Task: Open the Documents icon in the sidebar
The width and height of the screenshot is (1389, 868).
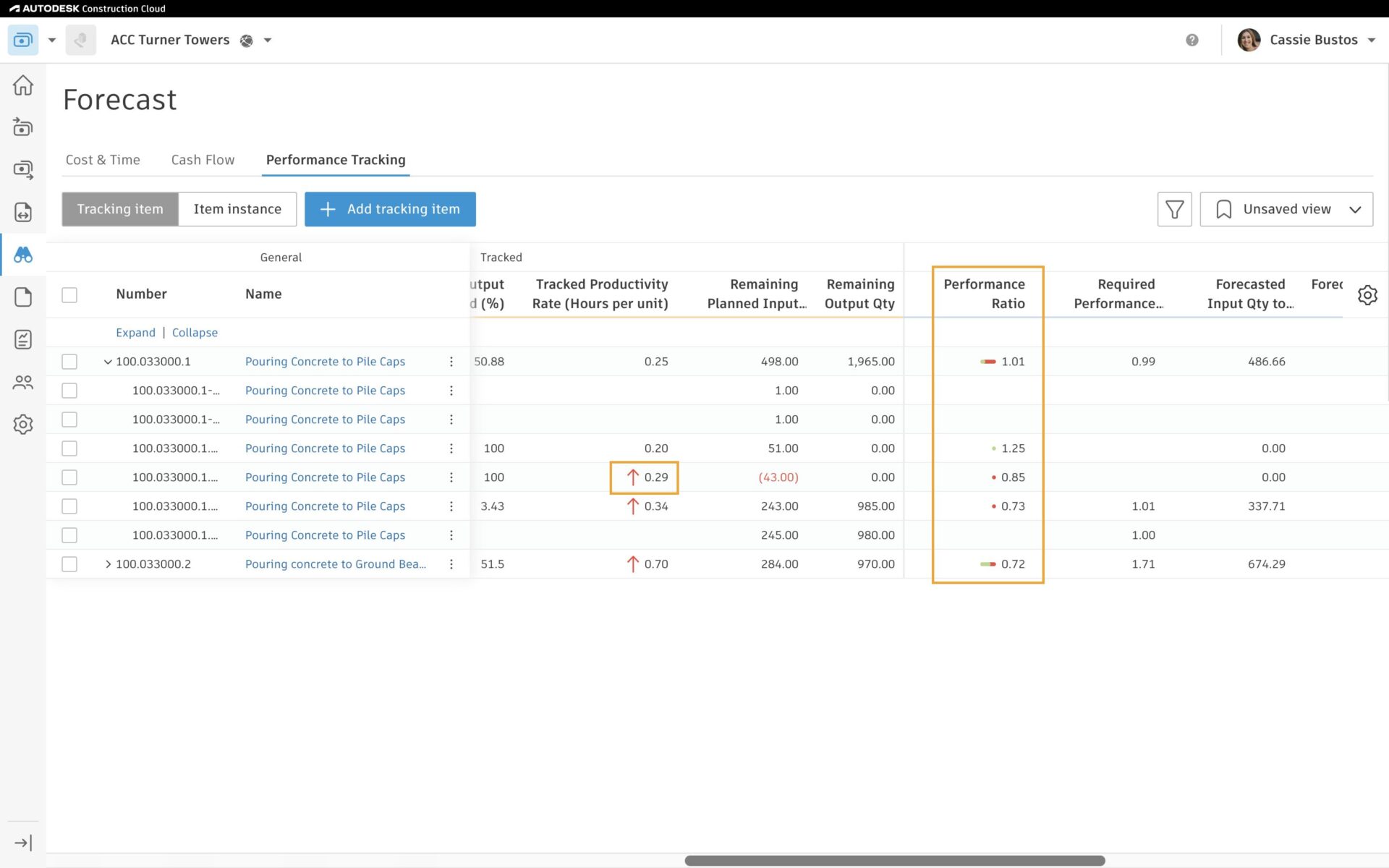Action: coord(23,297)
